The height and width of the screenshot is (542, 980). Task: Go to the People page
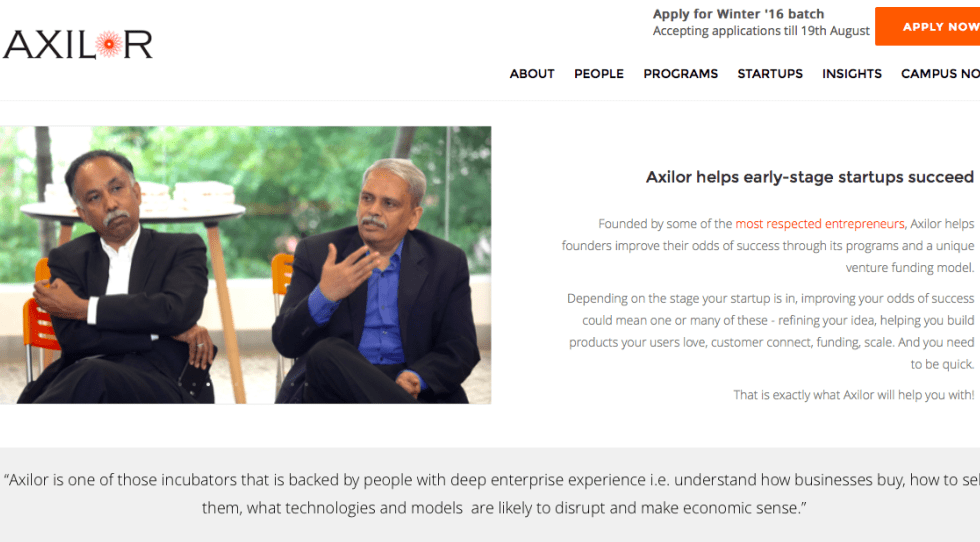(599, 74)
